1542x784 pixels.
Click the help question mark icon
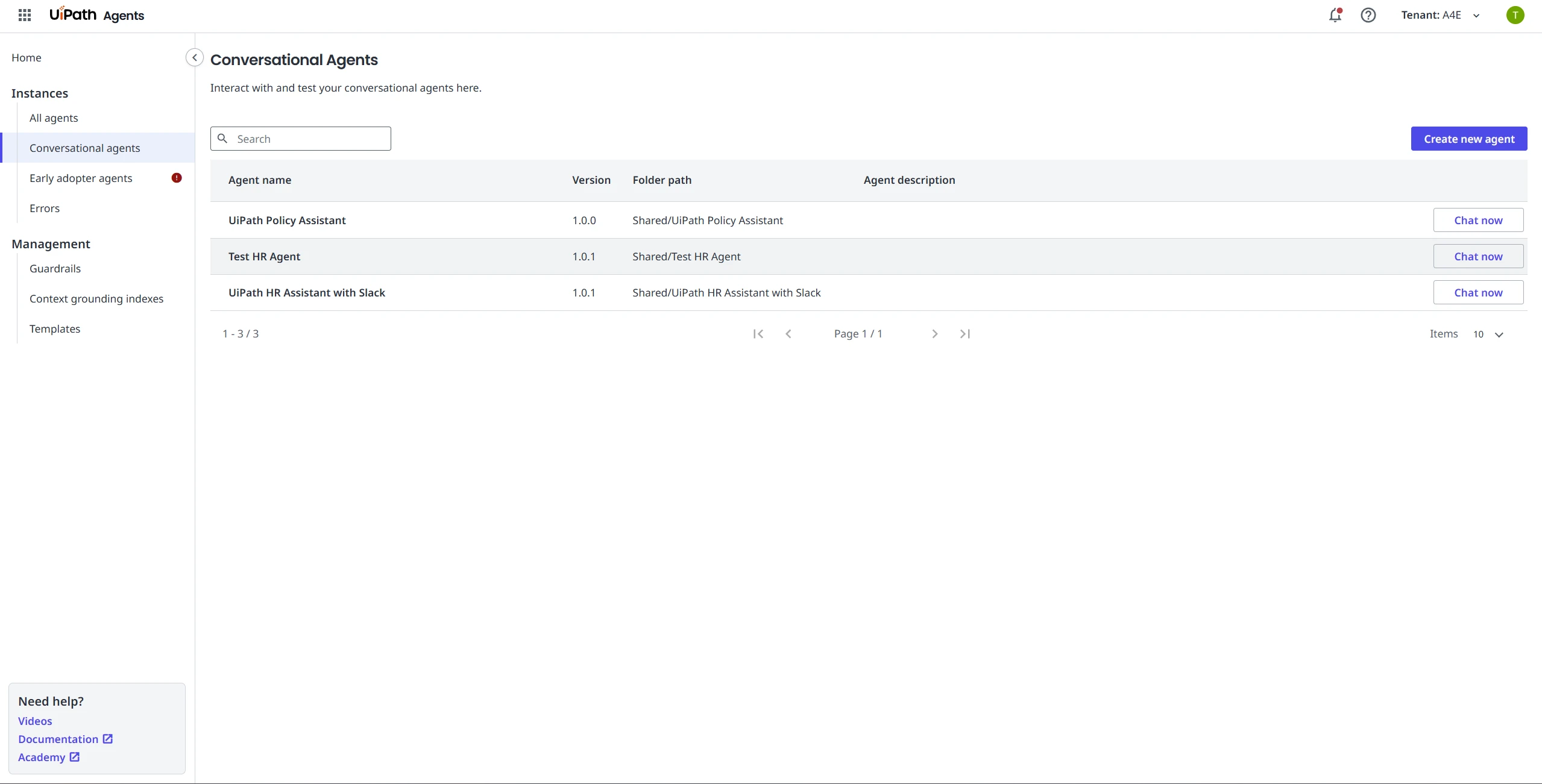[1368, 15]
